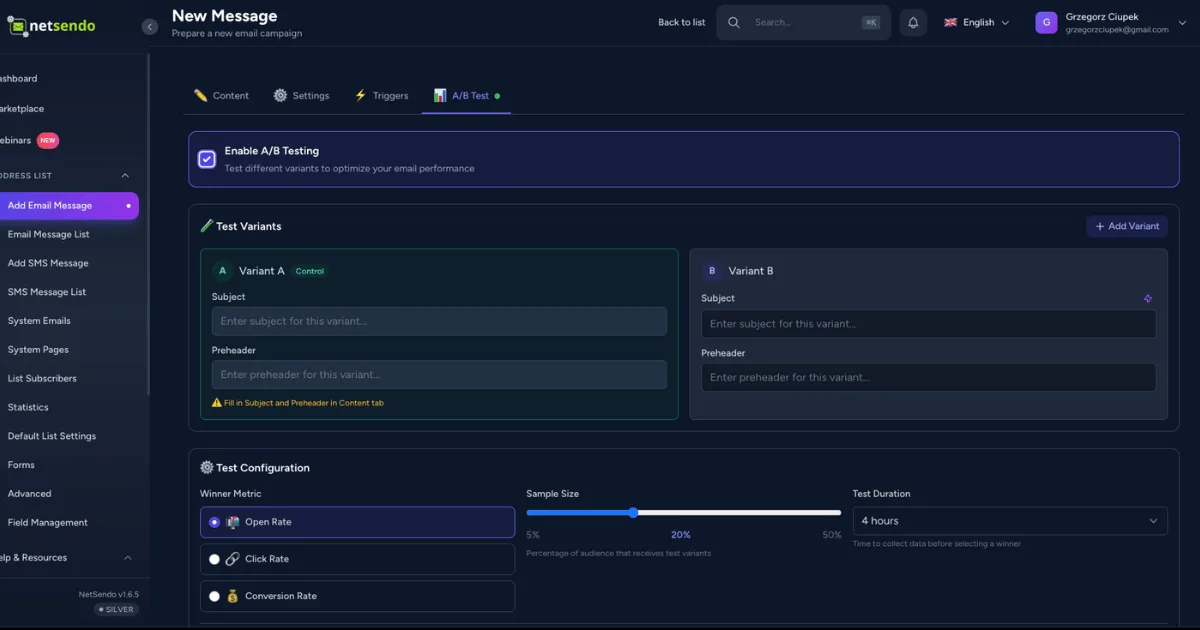1200x630 pixels.
Task: Open Forms in sidebar
Action: click(21, 465)
